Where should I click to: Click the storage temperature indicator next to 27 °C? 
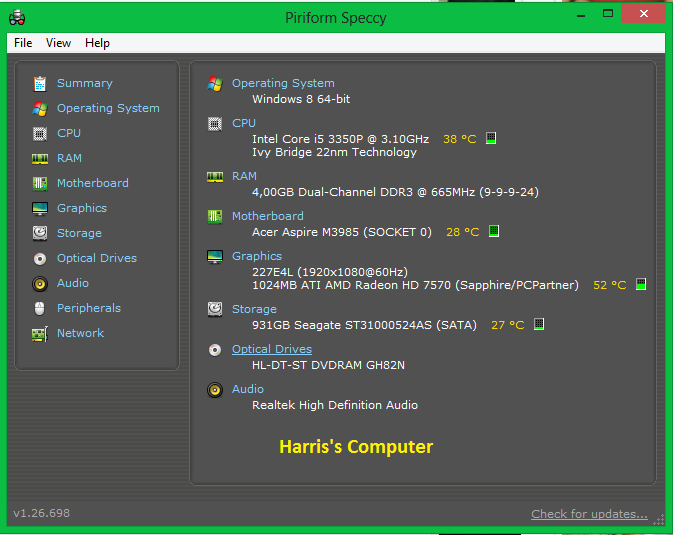pos(539,324)
